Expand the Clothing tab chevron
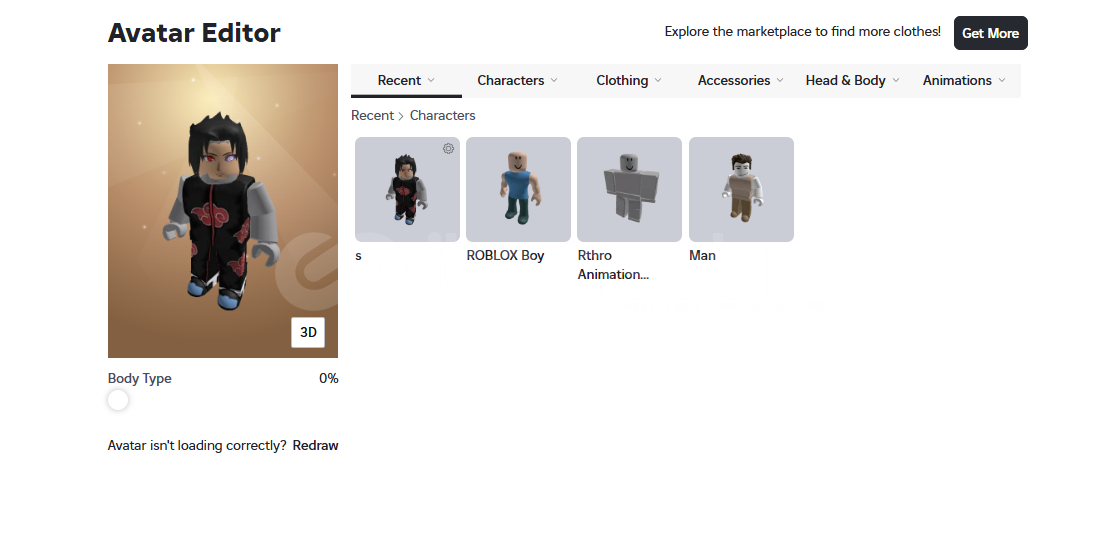1110x543 pixels. click(658, 80)
